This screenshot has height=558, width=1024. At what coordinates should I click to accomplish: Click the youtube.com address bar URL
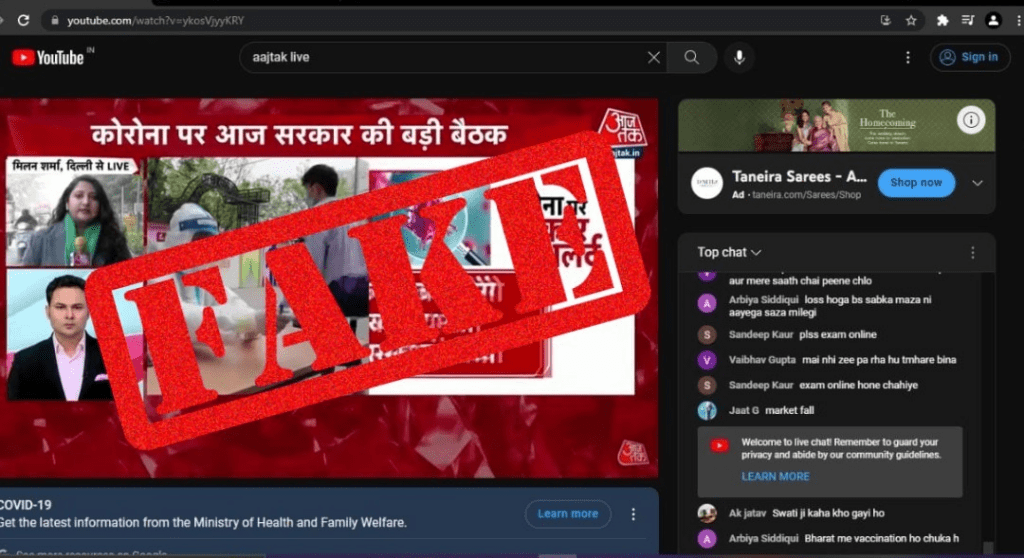[155, 20]
